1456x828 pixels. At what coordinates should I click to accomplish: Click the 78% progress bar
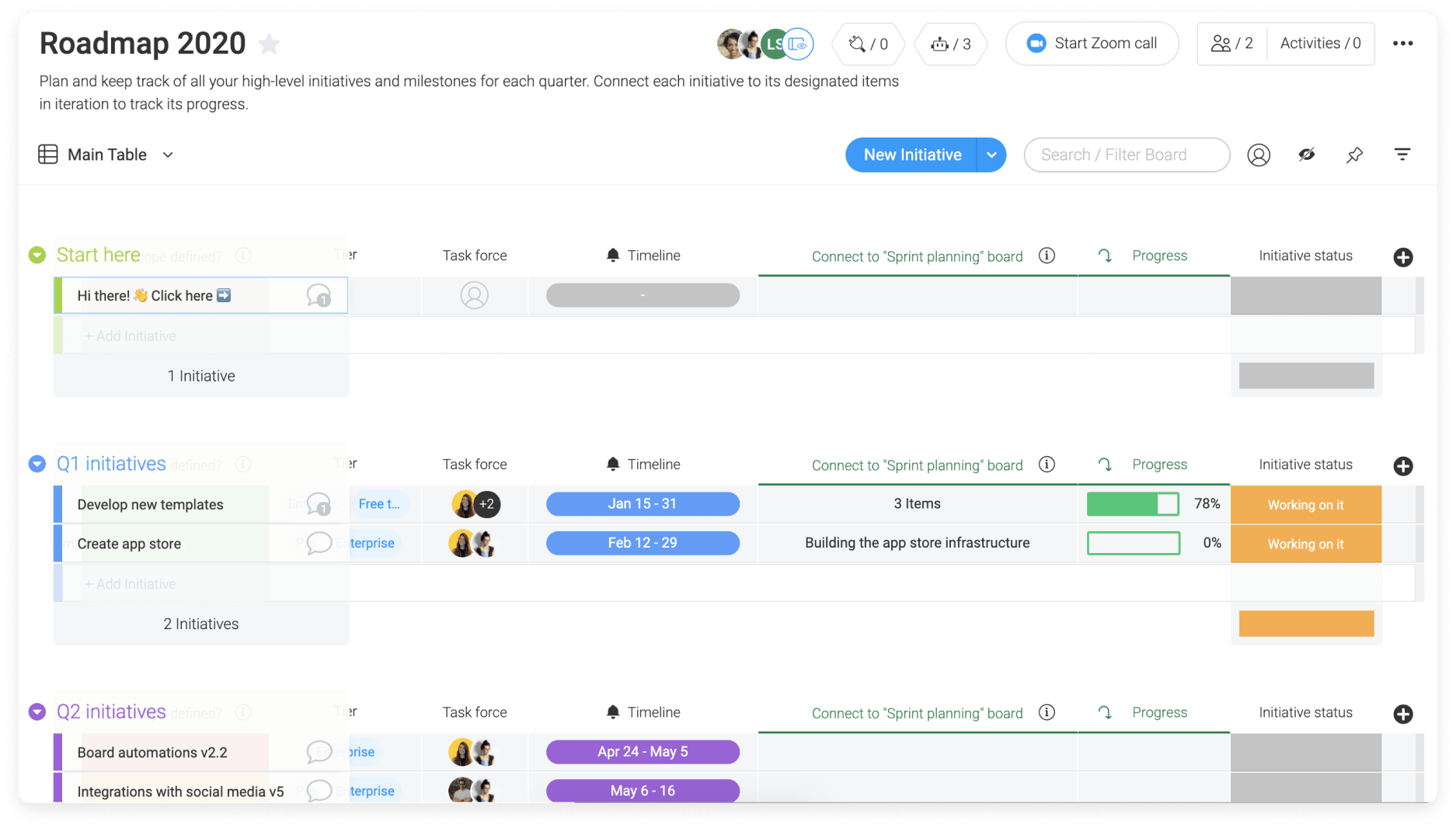tap(1133, 504)
